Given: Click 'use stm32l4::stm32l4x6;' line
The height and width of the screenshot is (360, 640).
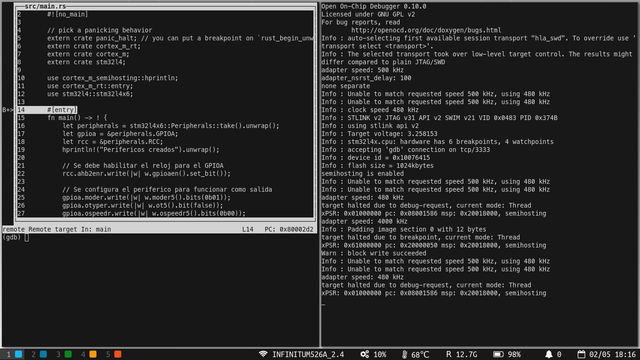Looking at the screenshot, I should tap(90, 94).
